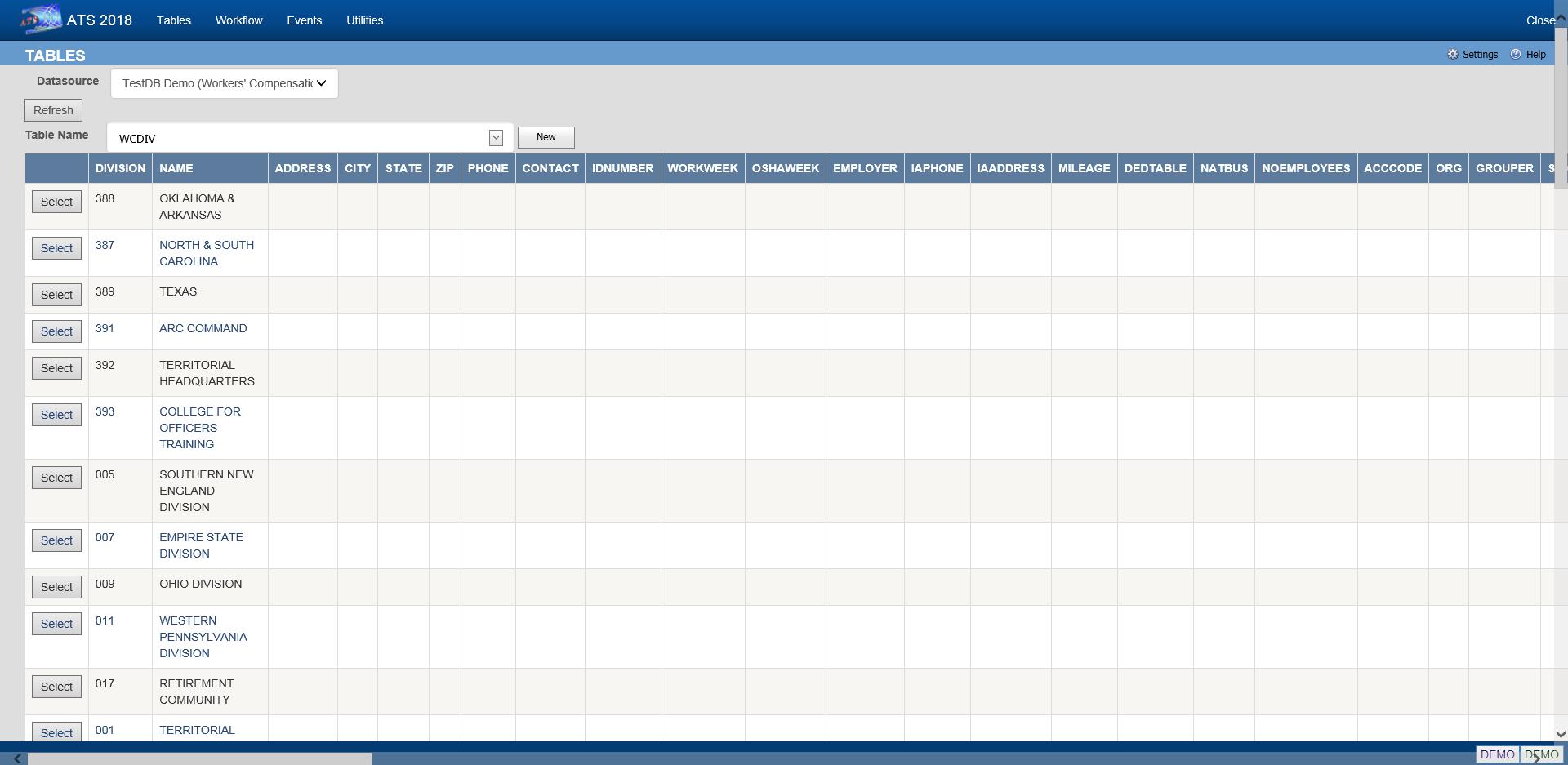Select the OKLAHOMA & ARKANSAS row
The image size is (1568, 765).
point(56,202)
